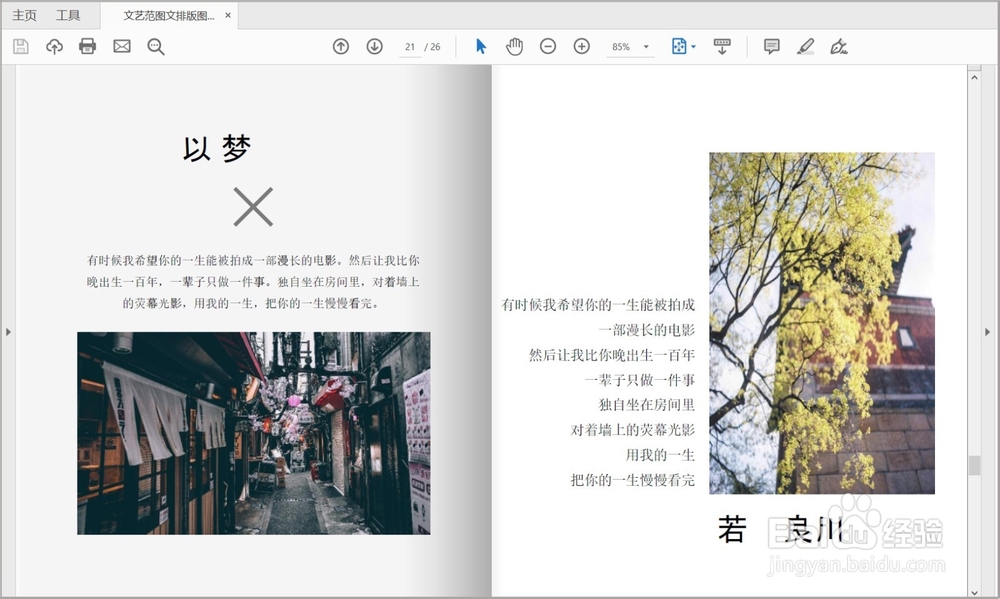Expand the left navigation side panel
The width and height of the screenshot is (1000, 599).
click(8, 332)
